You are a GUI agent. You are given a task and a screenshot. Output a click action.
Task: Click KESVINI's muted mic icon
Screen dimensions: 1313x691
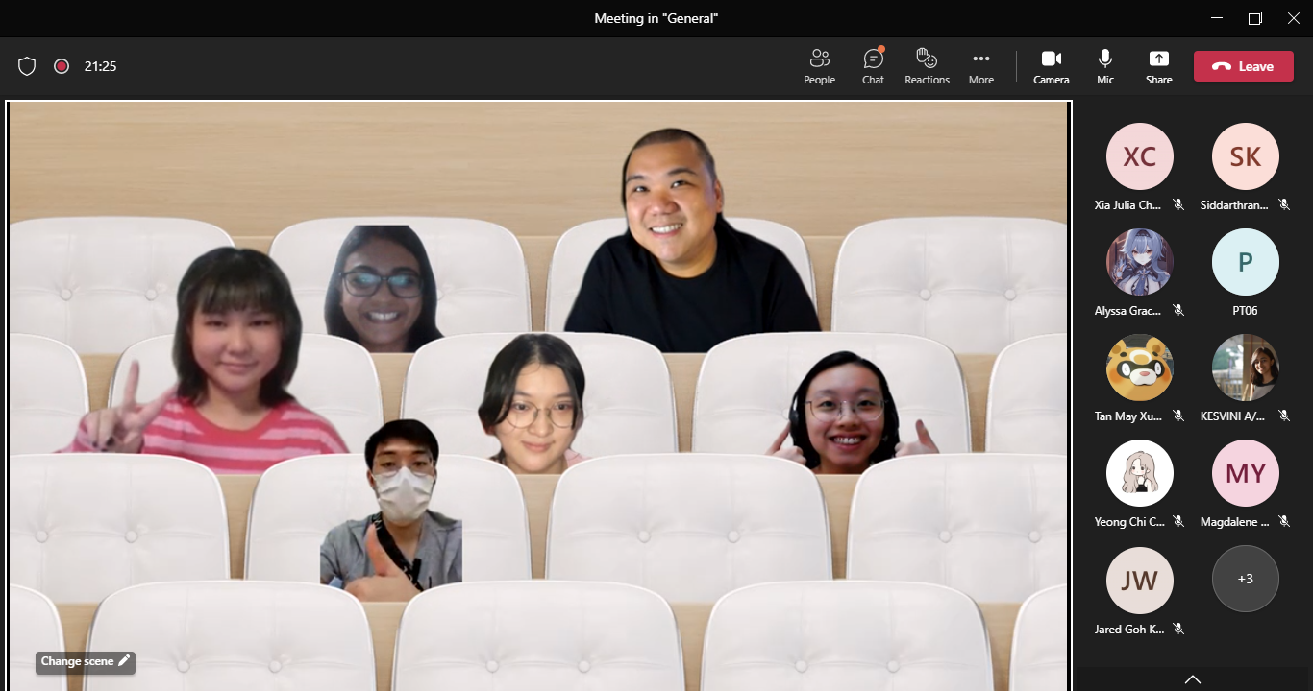click(x=1285, y=415)
